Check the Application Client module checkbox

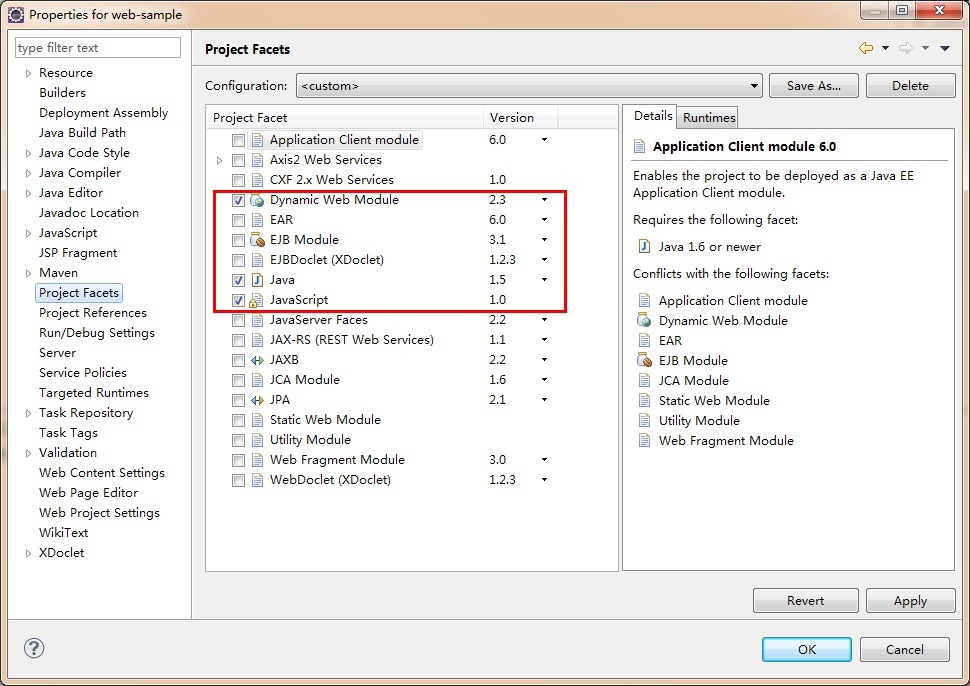pyautogui.click(x=238, y=140)
